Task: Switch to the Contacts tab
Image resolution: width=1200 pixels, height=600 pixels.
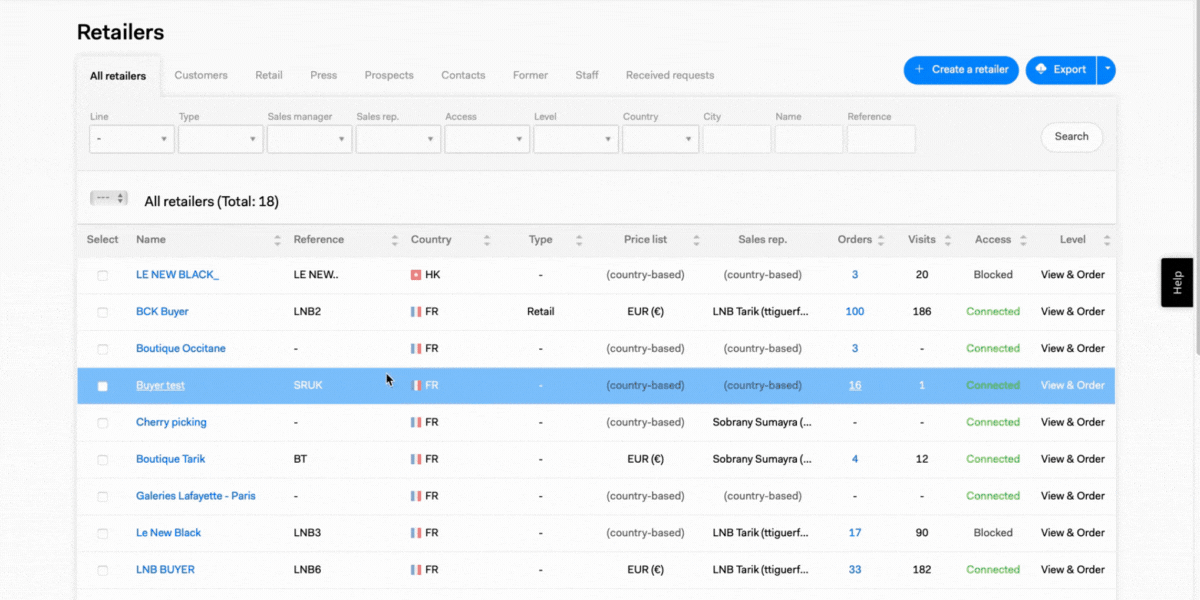Action: [463, 75]
